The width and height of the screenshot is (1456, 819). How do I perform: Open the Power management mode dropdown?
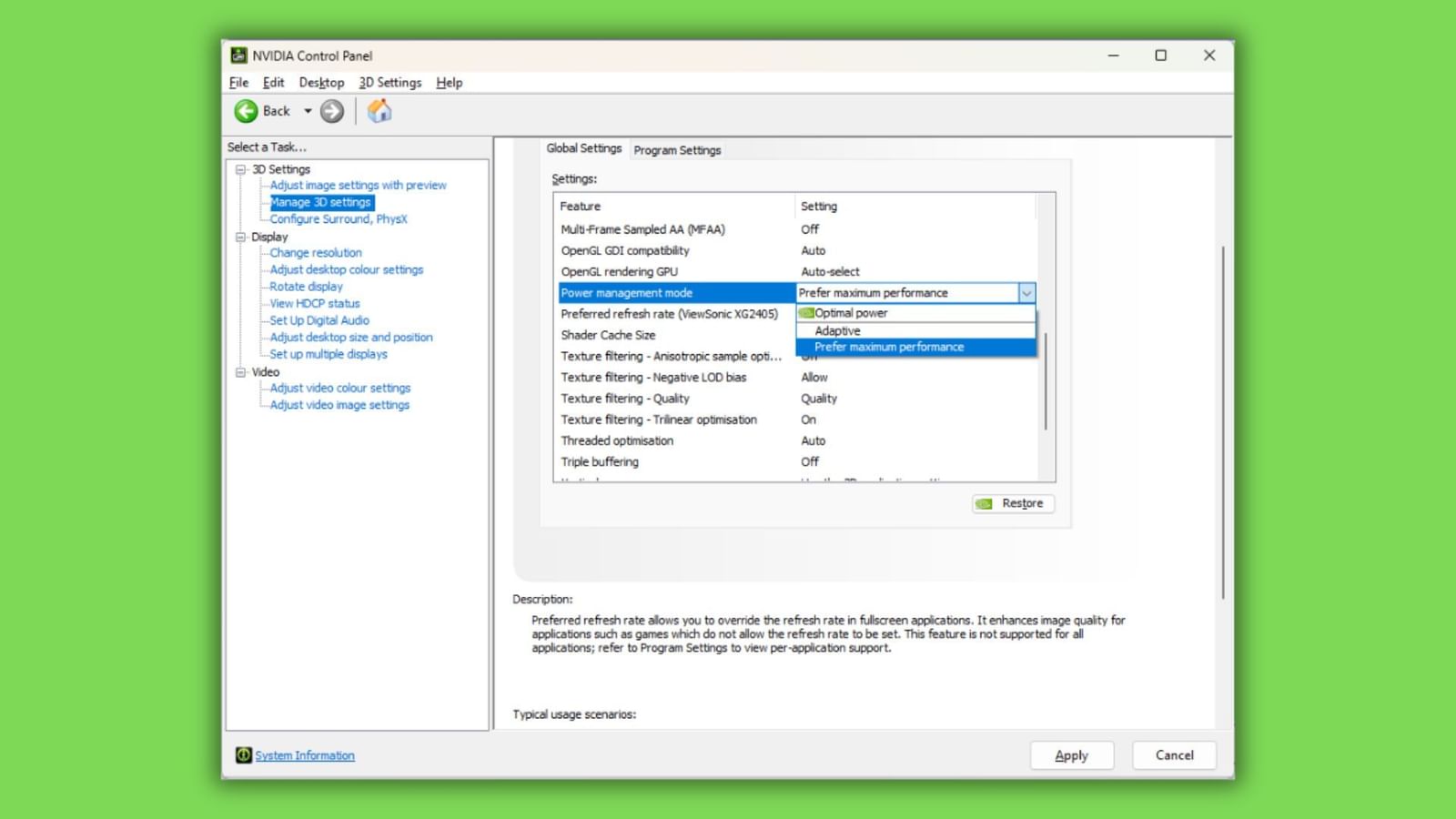[1027, 293]
